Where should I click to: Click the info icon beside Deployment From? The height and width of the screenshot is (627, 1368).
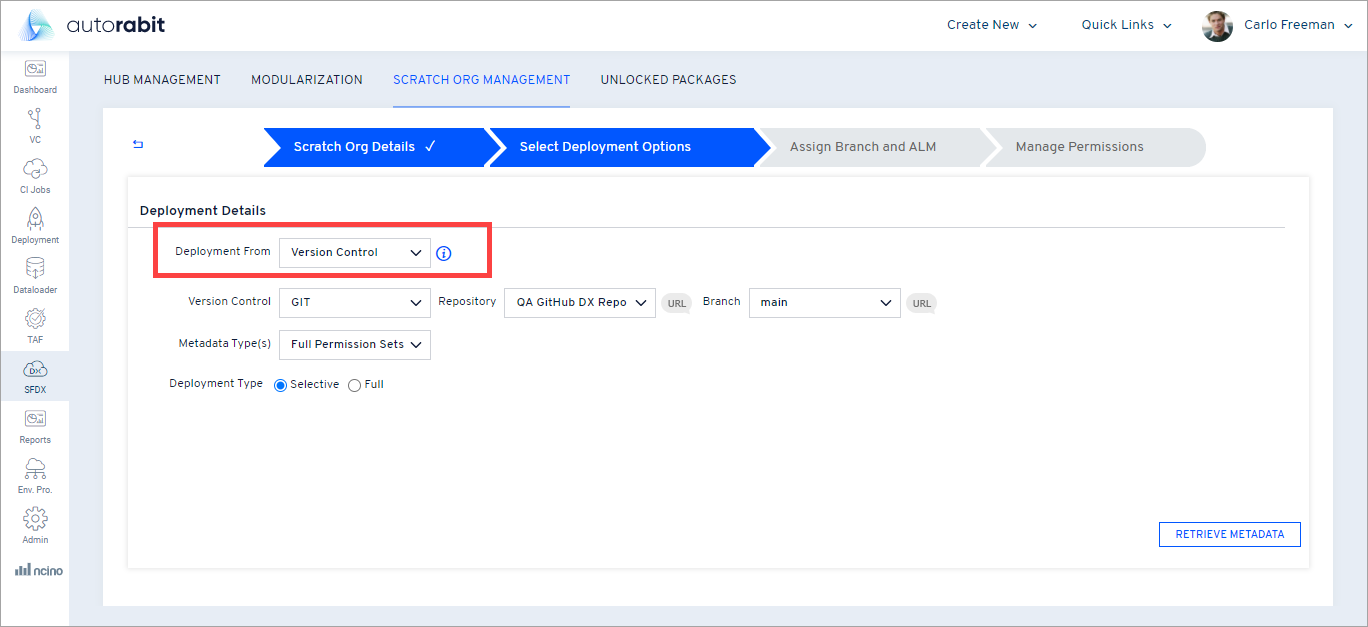[443, 253]
